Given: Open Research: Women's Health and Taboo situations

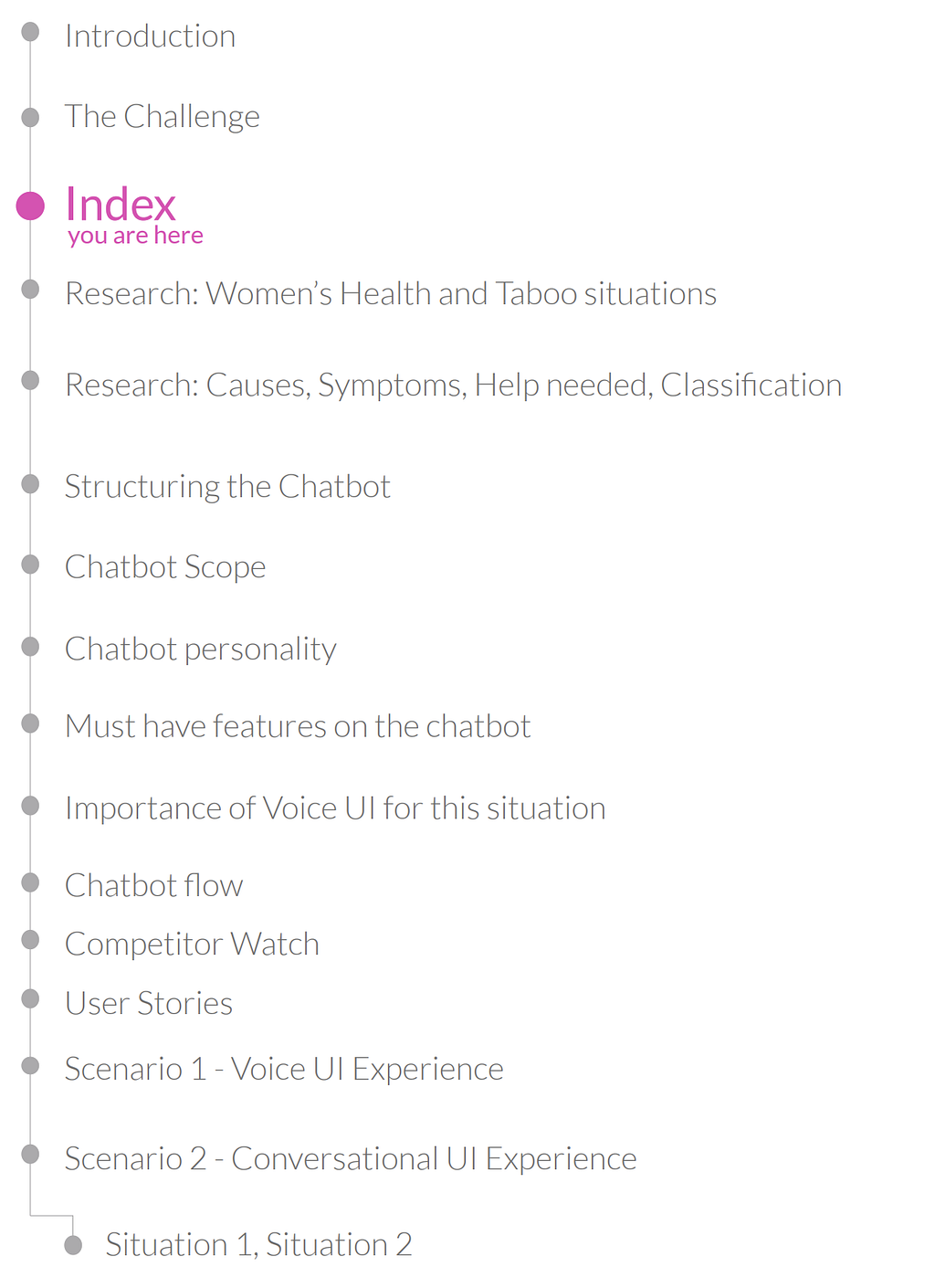Looking at the screenshot, I should pyautogui.click(x=391, y=294).
